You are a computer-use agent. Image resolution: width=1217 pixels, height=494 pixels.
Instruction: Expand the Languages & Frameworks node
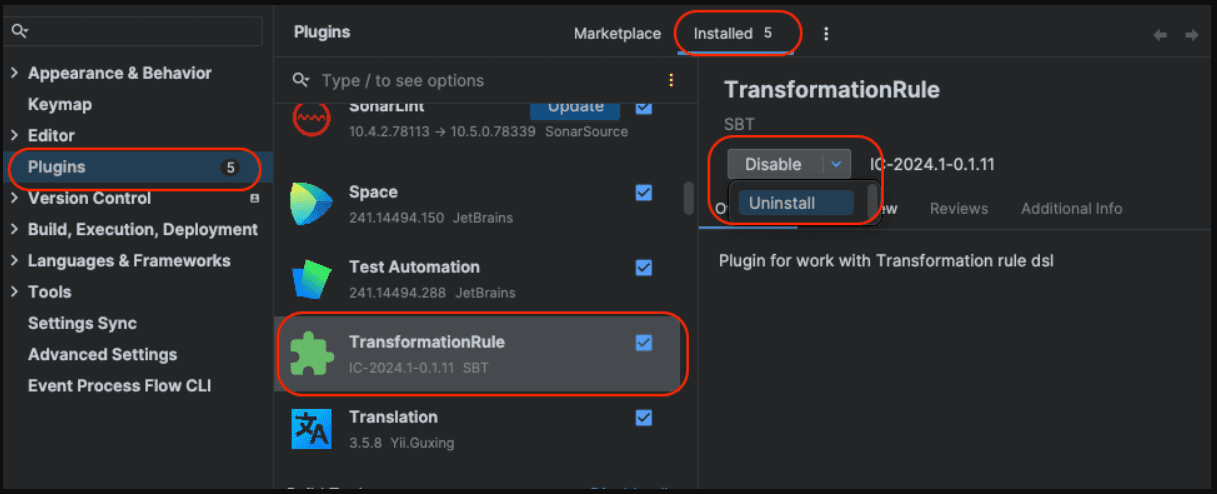click(15, 260)
